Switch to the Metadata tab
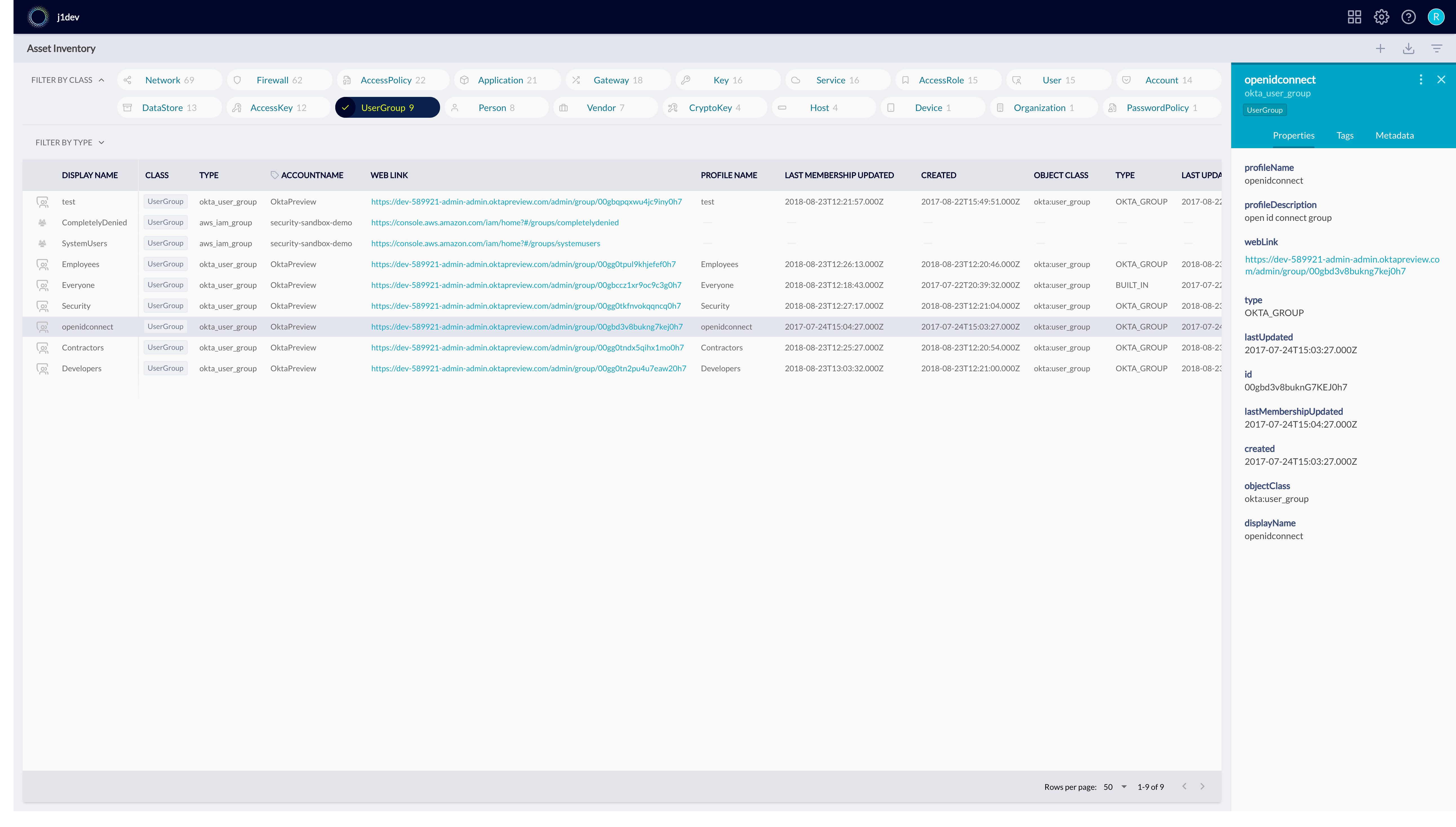The image size is (1456, 827). (x=1394, y=135)
